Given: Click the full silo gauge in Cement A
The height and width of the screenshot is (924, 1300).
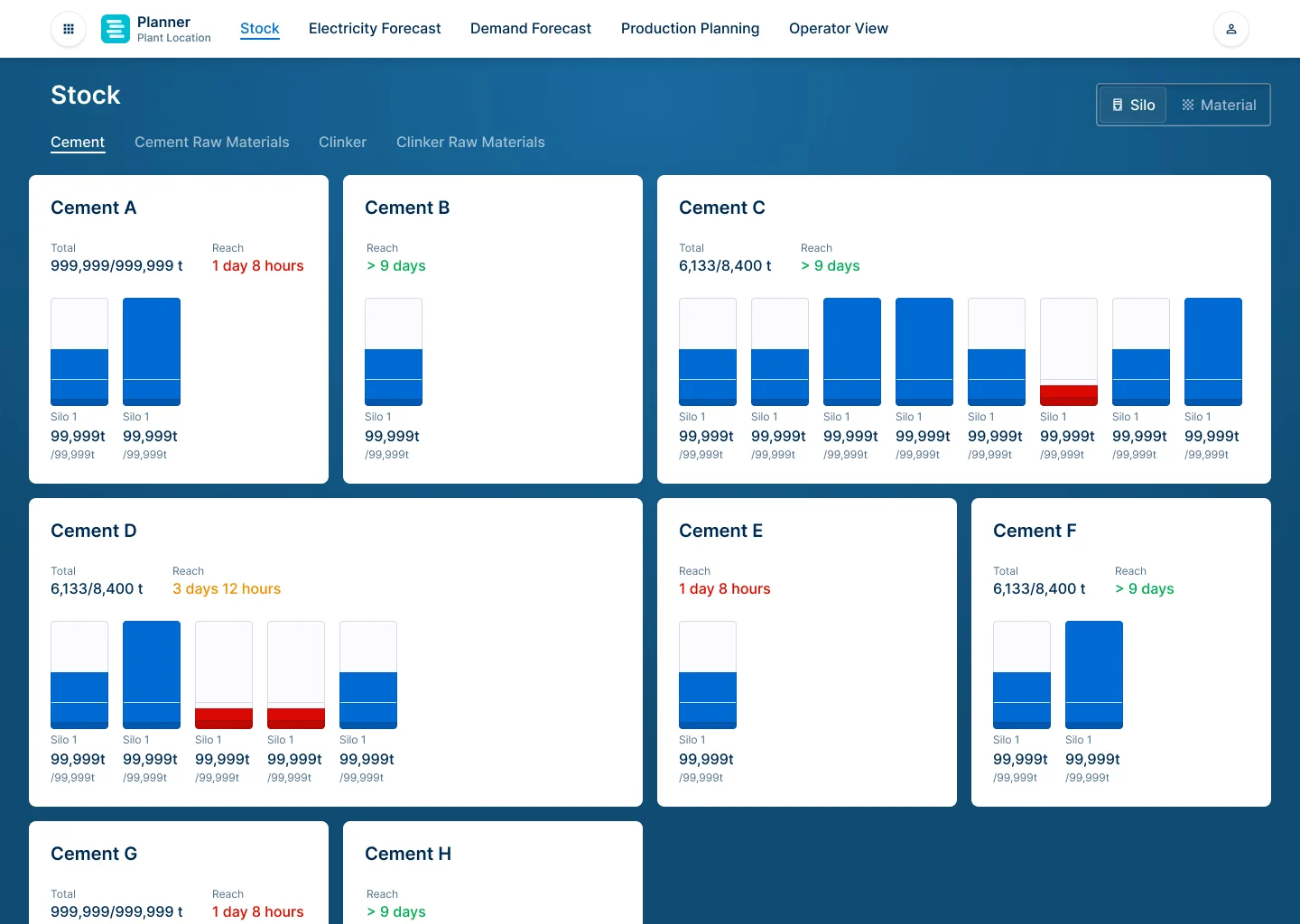Looking at the screenshot, I should (x=152, y=352).
